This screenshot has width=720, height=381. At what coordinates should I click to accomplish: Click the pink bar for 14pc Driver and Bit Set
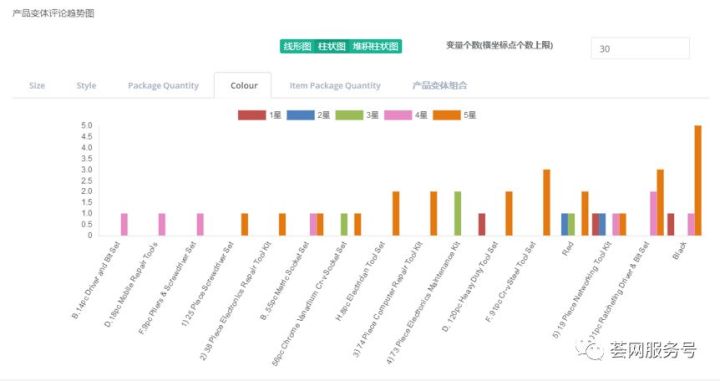[x=124, y=224]
